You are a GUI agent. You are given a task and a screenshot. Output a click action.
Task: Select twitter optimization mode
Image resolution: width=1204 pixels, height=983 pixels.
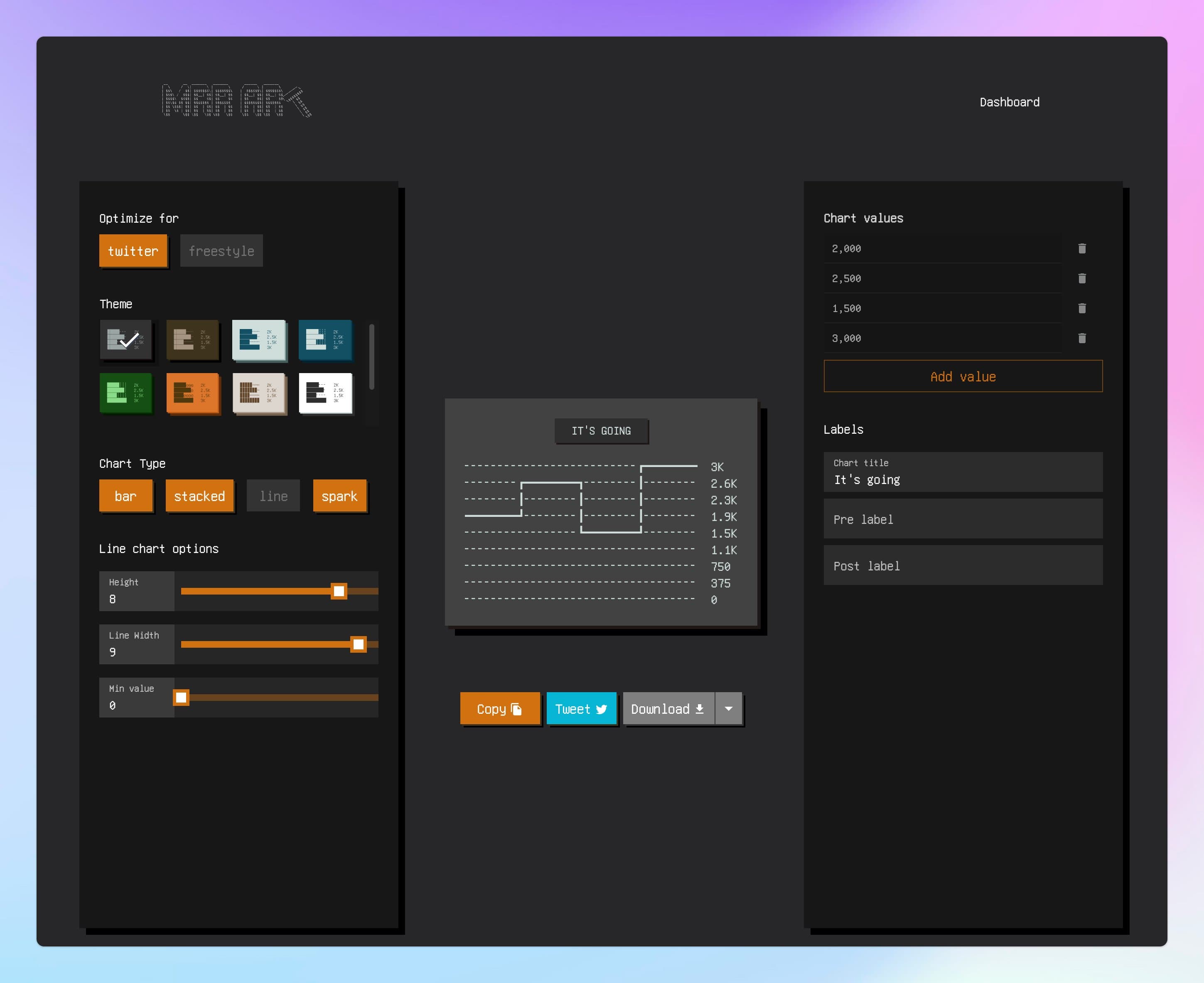(x=133, y=251)
